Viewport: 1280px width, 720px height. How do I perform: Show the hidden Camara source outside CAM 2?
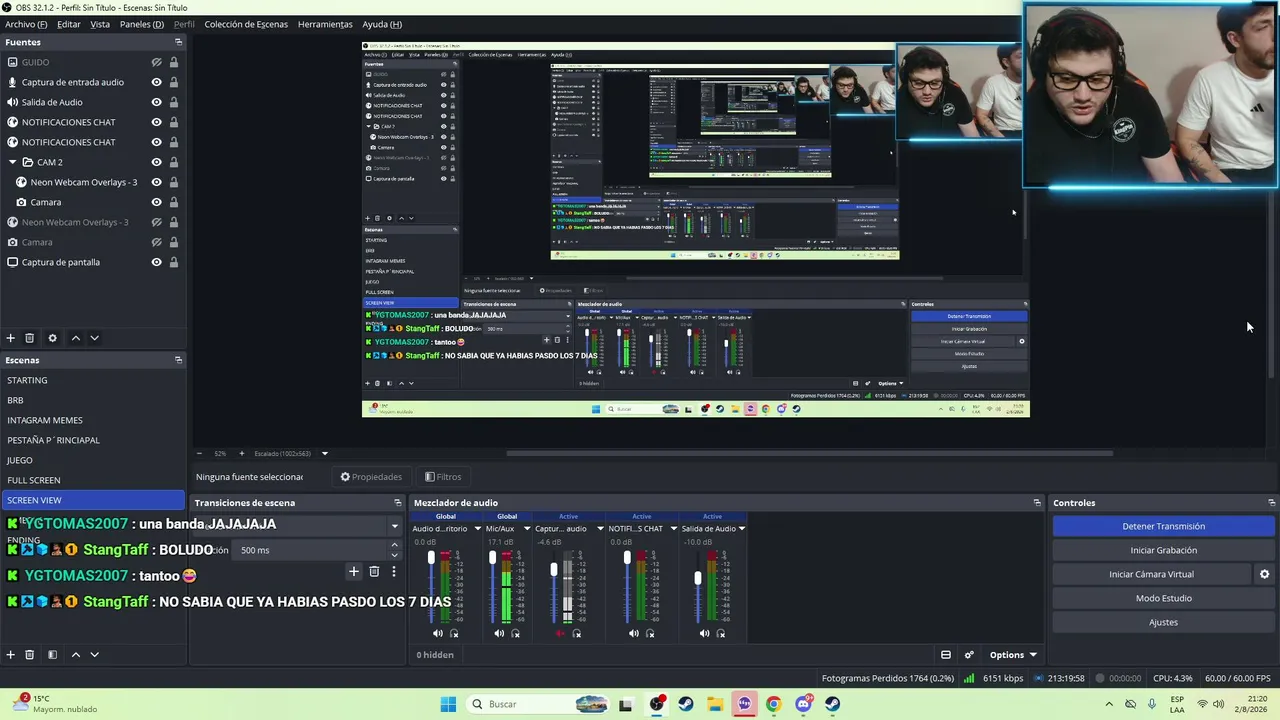[x=157, y=242]
